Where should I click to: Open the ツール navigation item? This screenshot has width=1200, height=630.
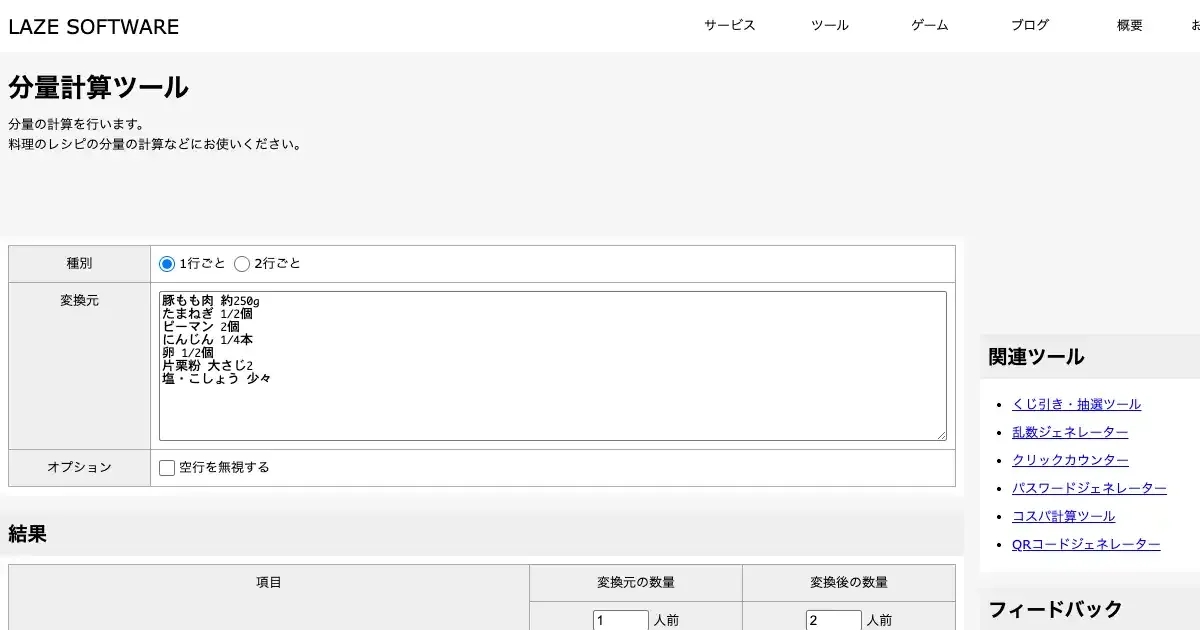829,26
